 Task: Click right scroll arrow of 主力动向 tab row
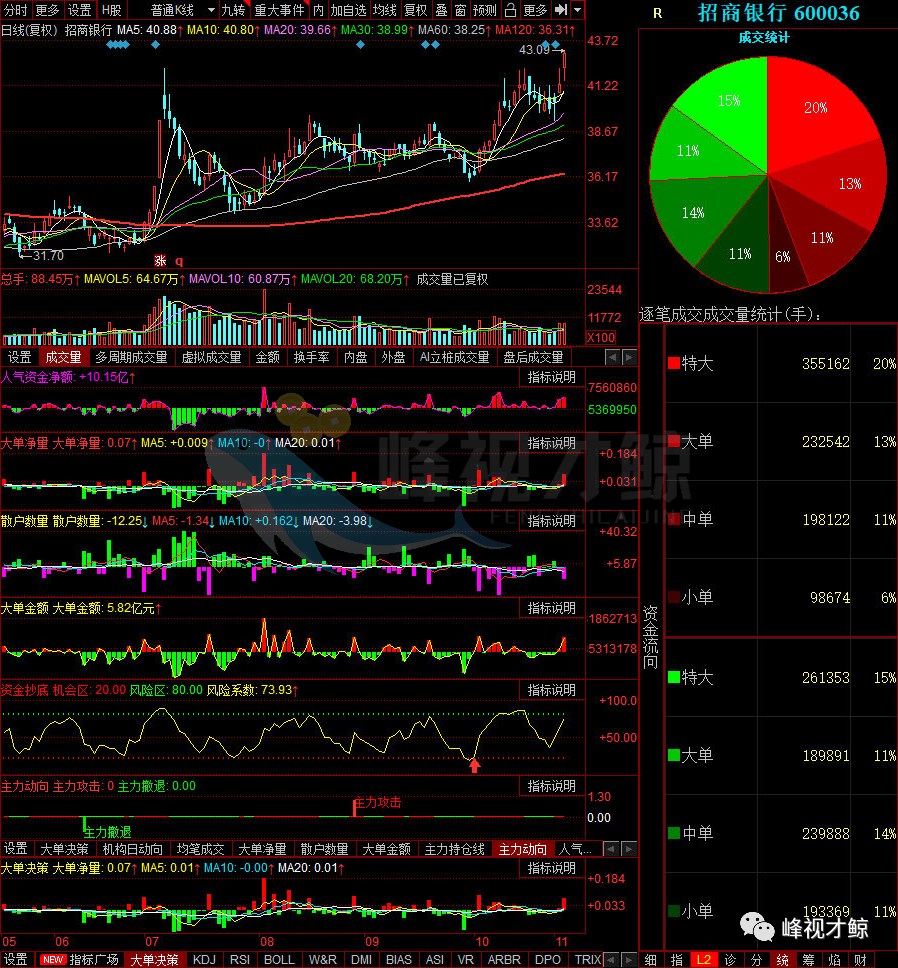click(629, 849)
